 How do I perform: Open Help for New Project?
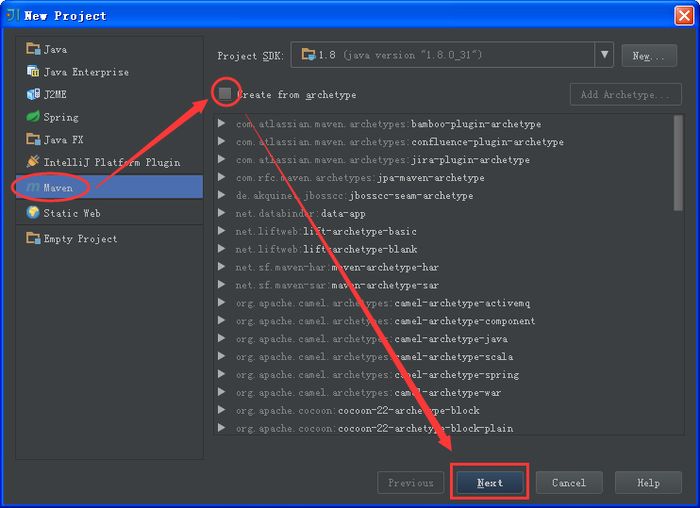click(x=648, y=483)
